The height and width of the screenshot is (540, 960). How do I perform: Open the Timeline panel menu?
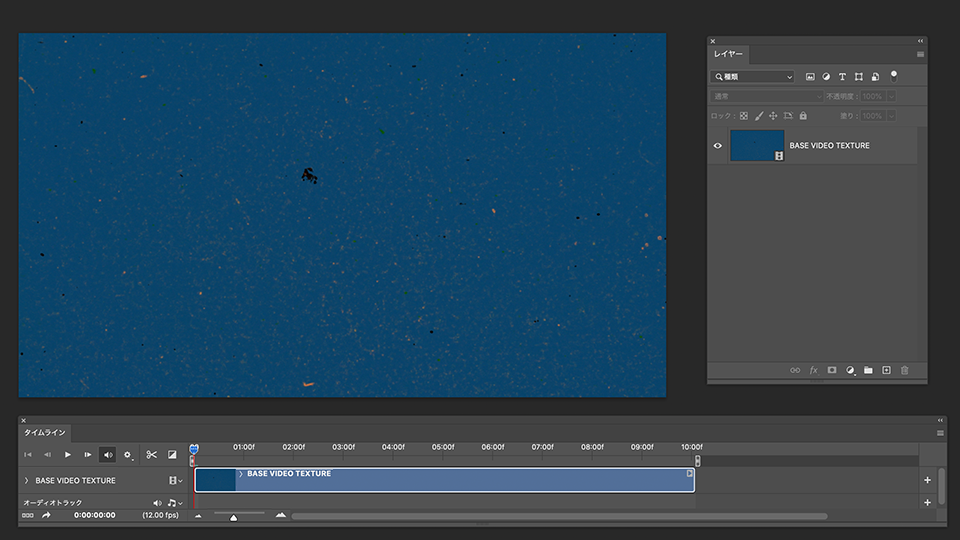click(x=940, y=433)
